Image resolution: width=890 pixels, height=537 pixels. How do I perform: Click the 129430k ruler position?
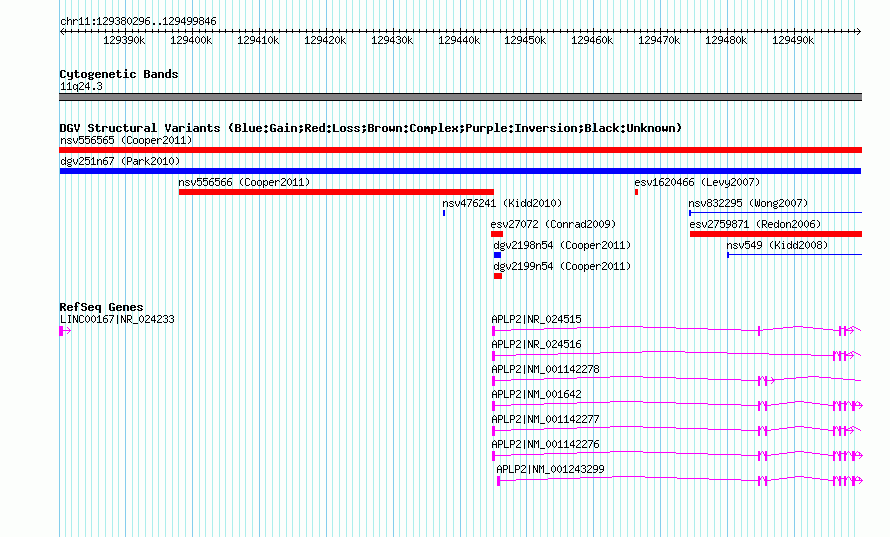click(x=392, y=40)
